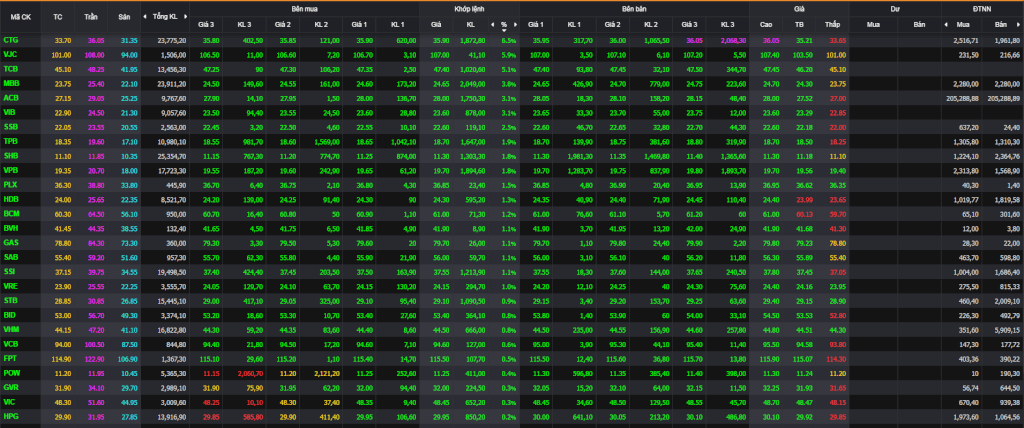1024x428 pixels.
Task: Open the TCB stock symbol
Action: [x=10, y=69]
